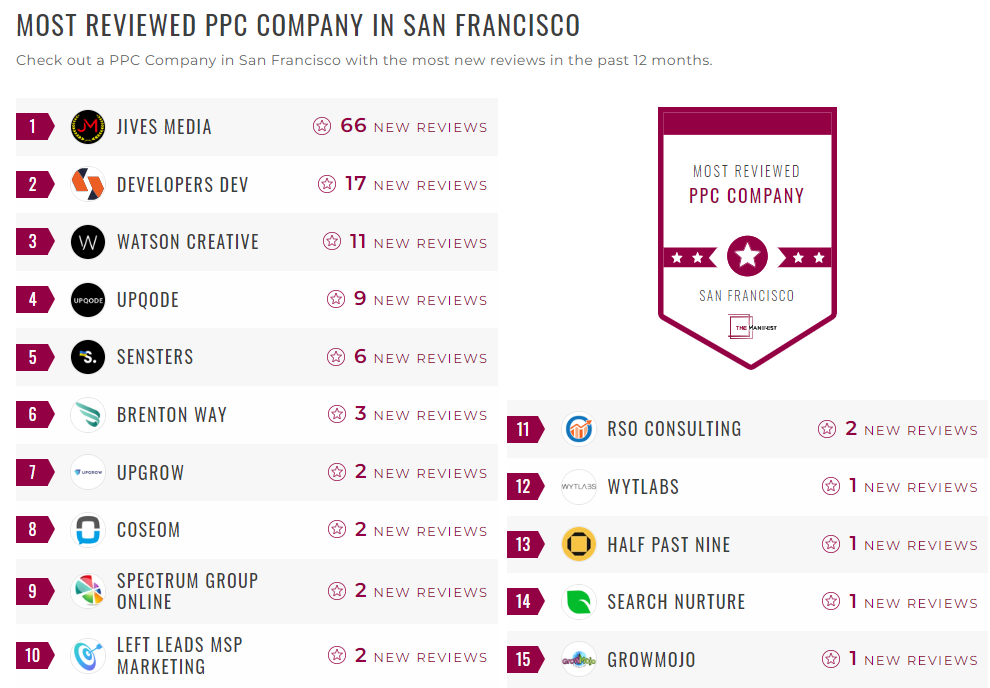
Task: Click the Search Nurture leaf logo
Action: [578, 602]
